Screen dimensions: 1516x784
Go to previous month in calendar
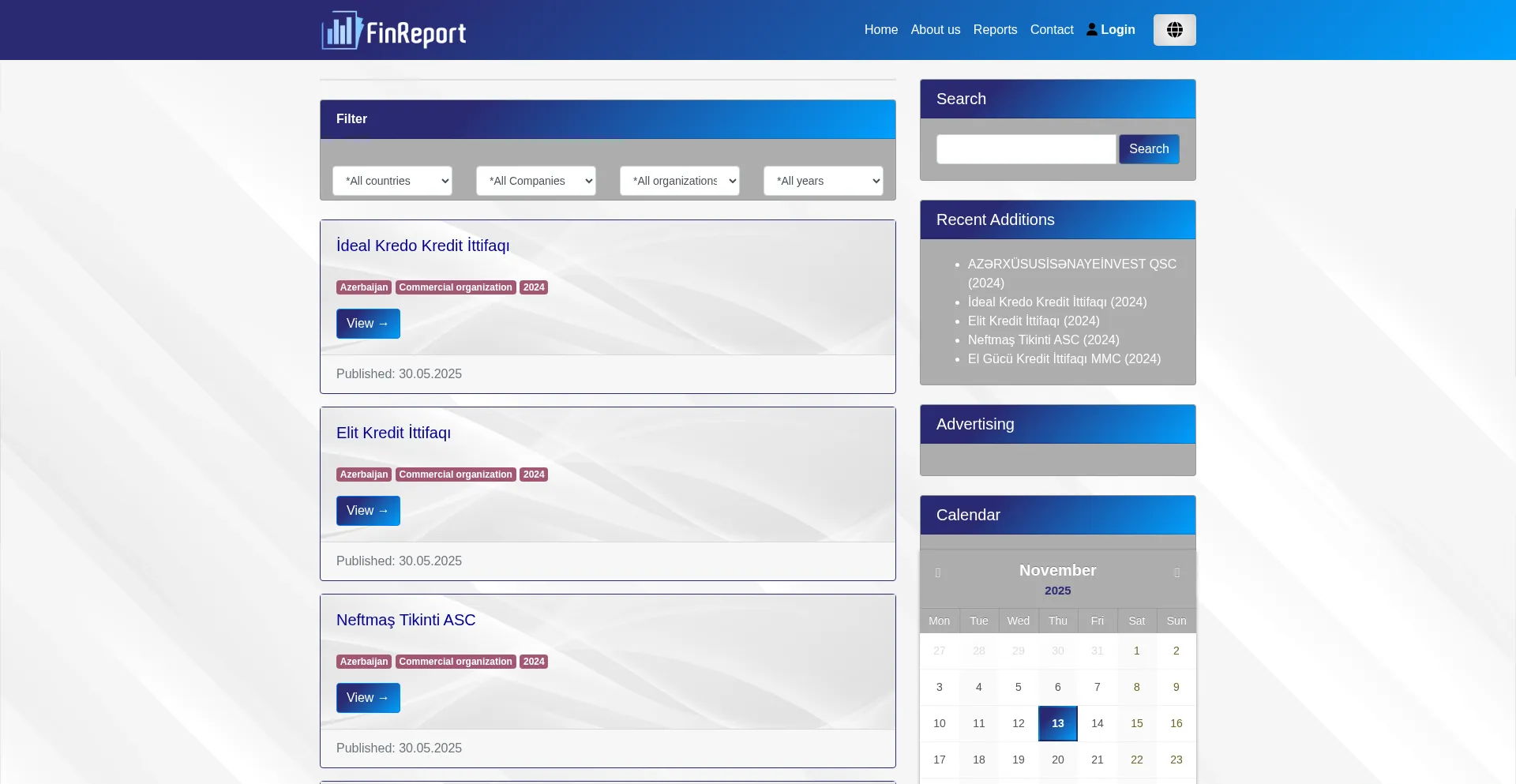[938, 572]
